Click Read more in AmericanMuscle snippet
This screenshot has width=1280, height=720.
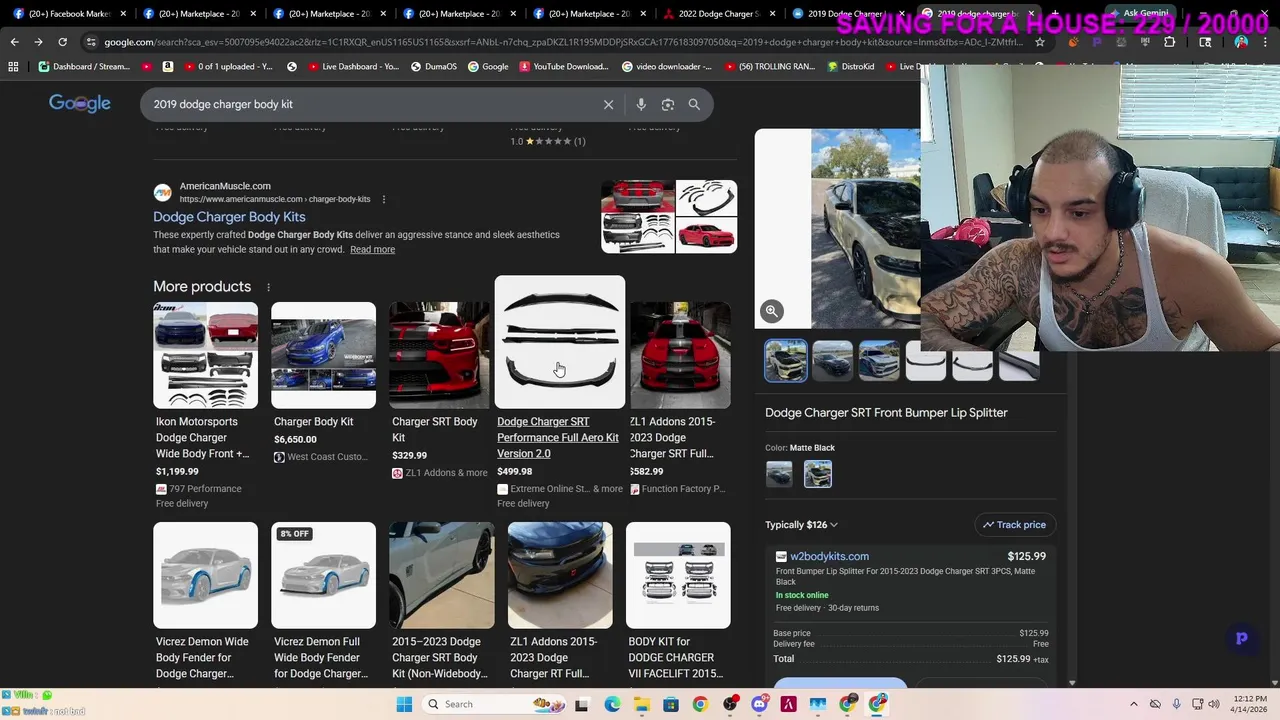tap(372, 250)
